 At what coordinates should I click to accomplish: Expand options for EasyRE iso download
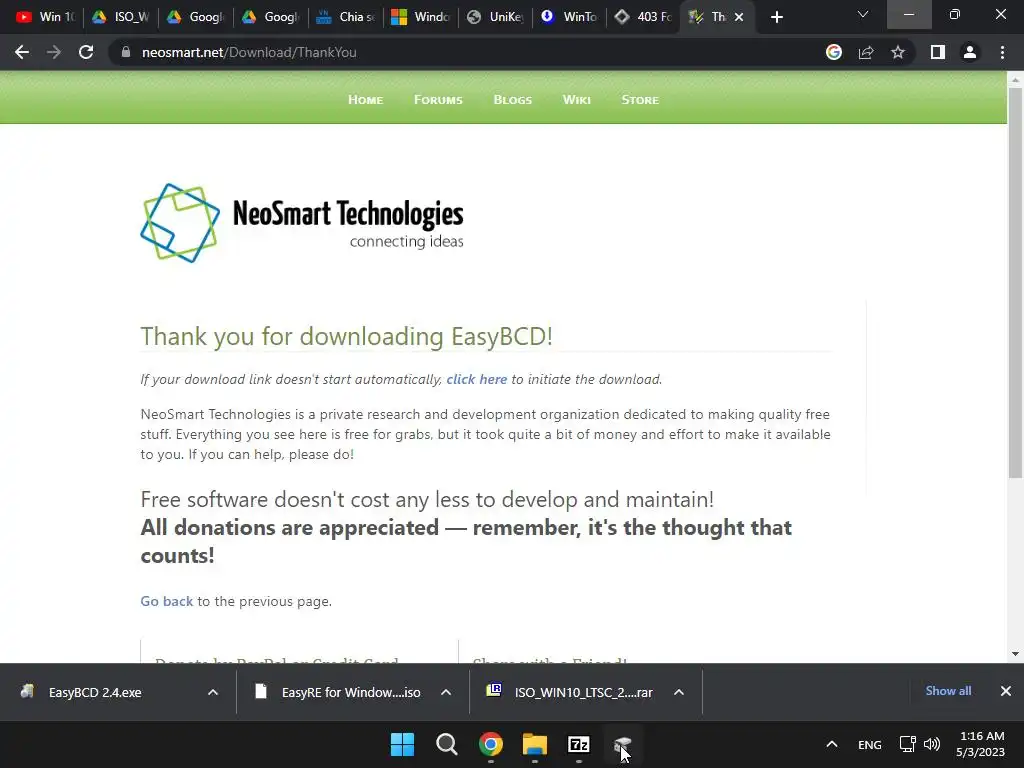446,692
